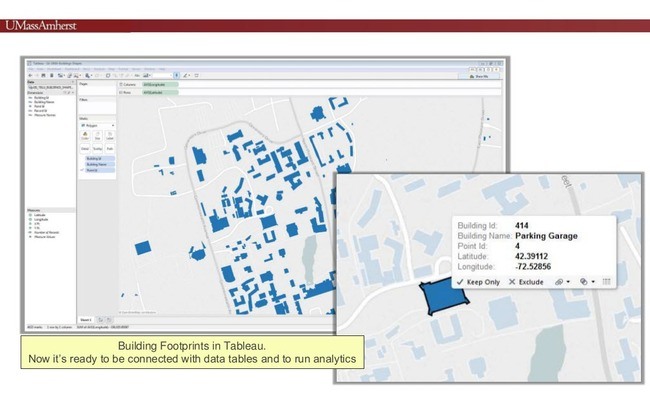Screen dimensions: 650x407
Task: Click the Building Id value '414' in tooltip
Action: (x=522, y=225)
